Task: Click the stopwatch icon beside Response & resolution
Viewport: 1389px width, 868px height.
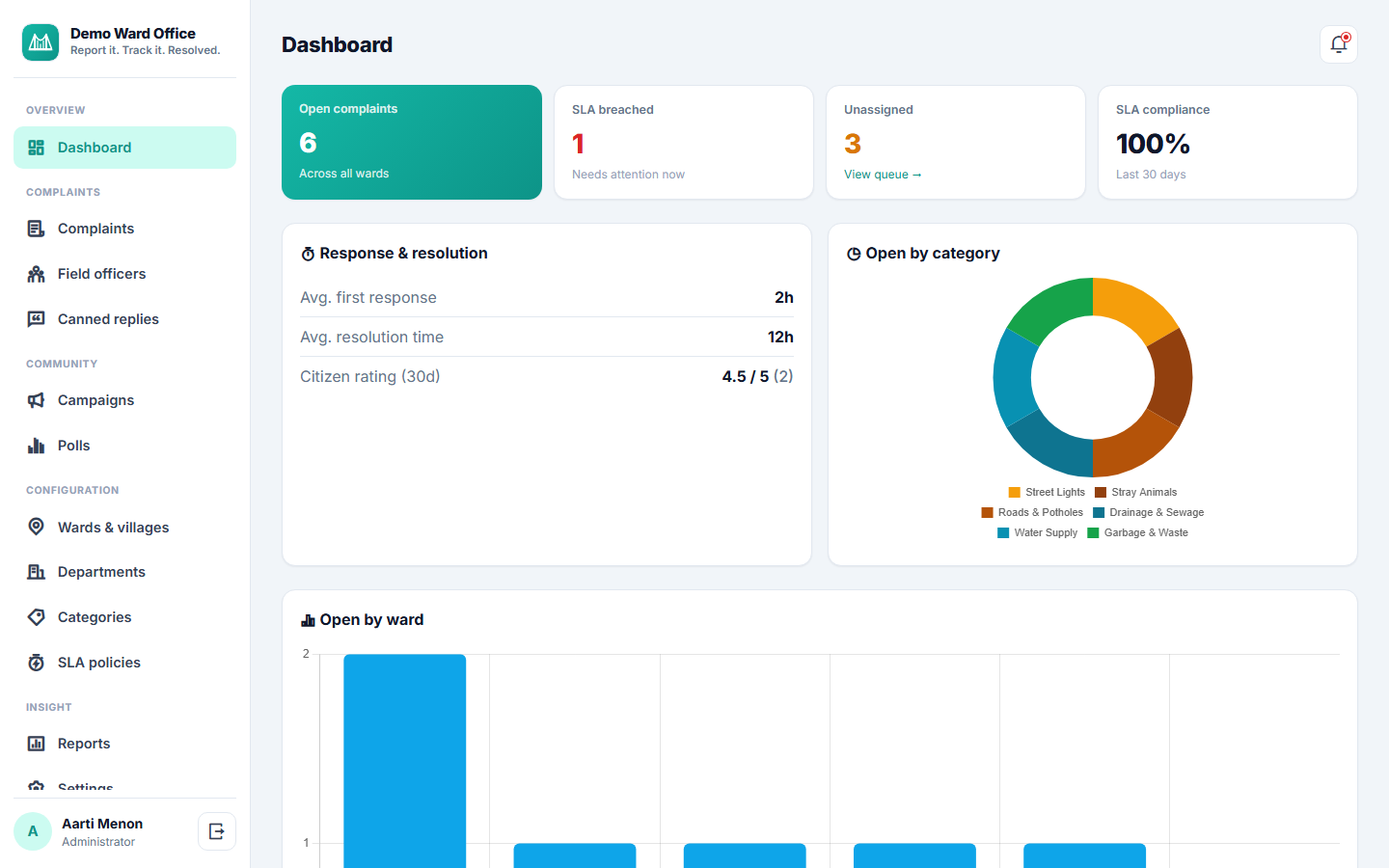Action: tap(308, 254)
